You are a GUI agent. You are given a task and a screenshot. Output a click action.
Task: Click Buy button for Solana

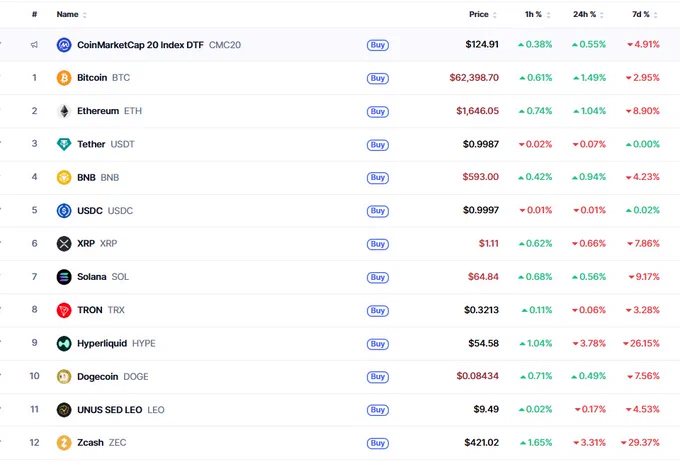point(378,277)
